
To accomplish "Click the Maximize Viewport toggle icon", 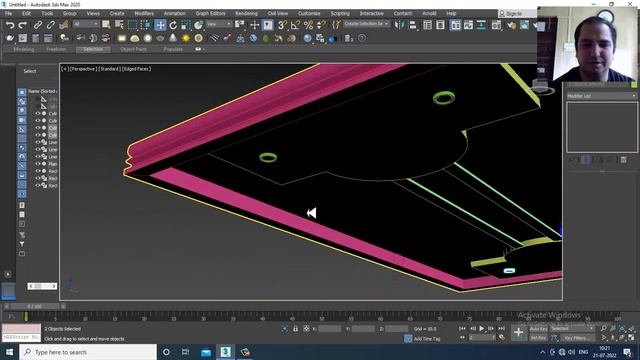I will (631, 338).
